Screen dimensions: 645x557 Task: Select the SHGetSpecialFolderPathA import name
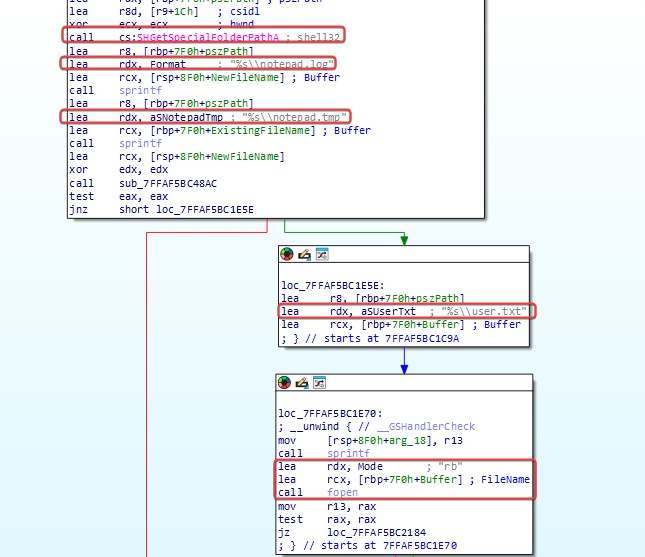click(x=208, y=37)
